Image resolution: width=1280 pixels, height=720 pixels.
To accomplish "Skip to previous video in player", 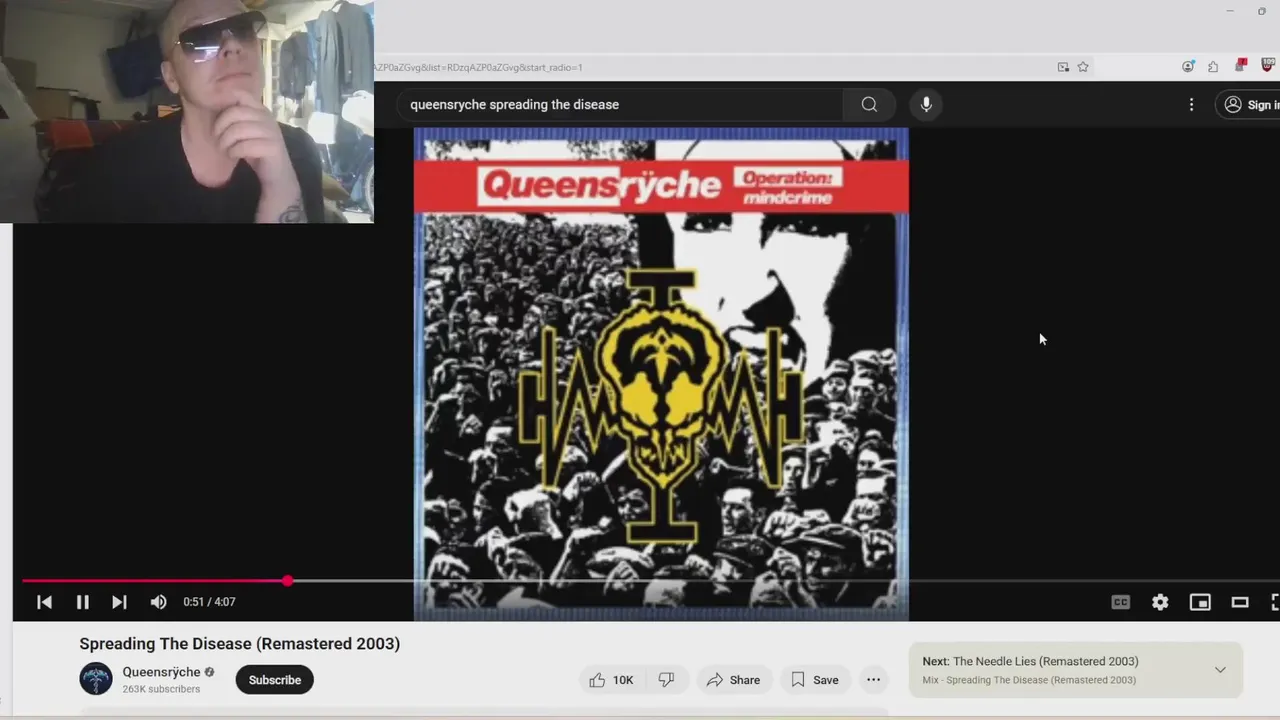I will pos(44,602).
